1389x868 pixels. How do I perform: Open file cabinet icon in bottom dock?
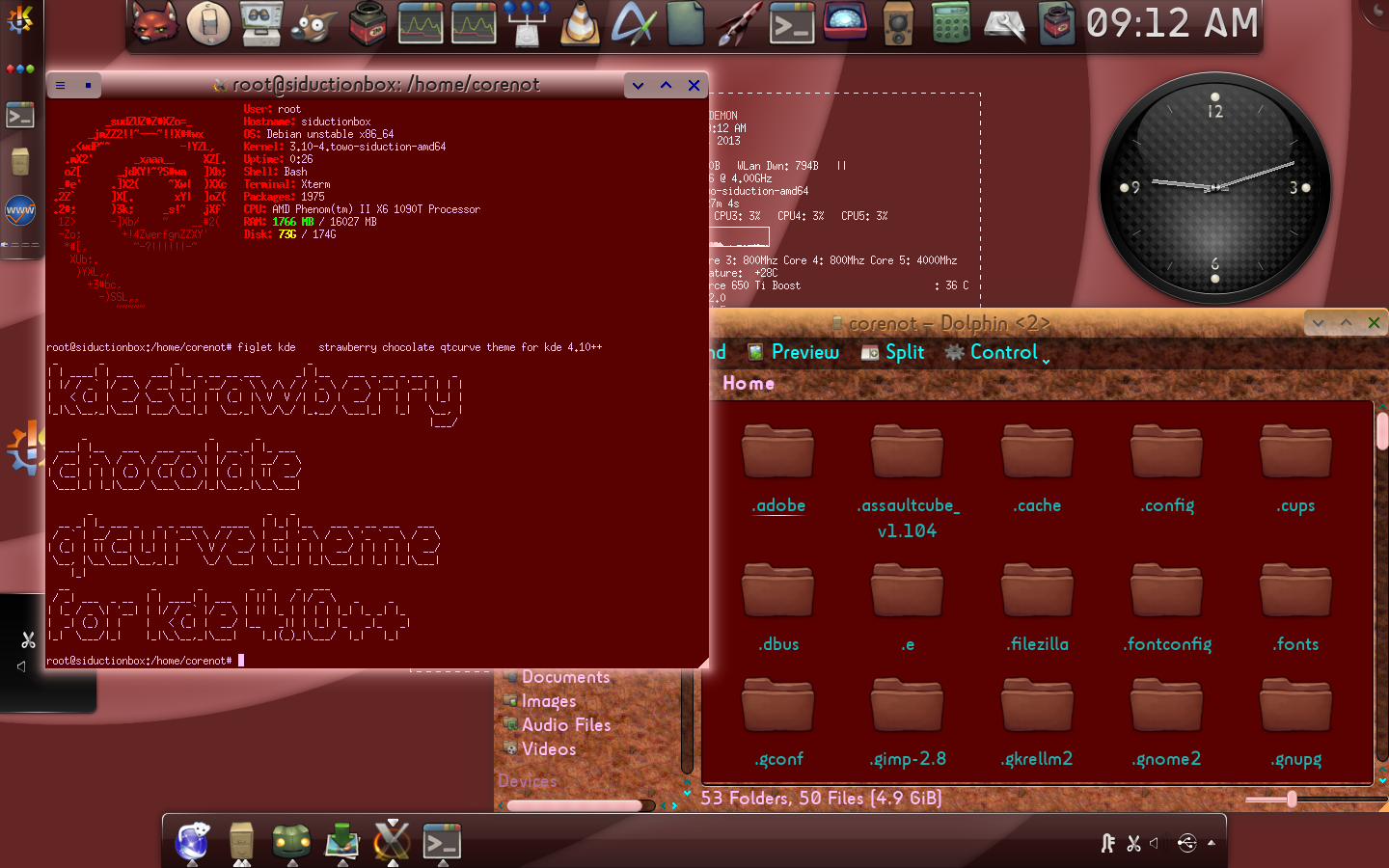click(241, 841)
